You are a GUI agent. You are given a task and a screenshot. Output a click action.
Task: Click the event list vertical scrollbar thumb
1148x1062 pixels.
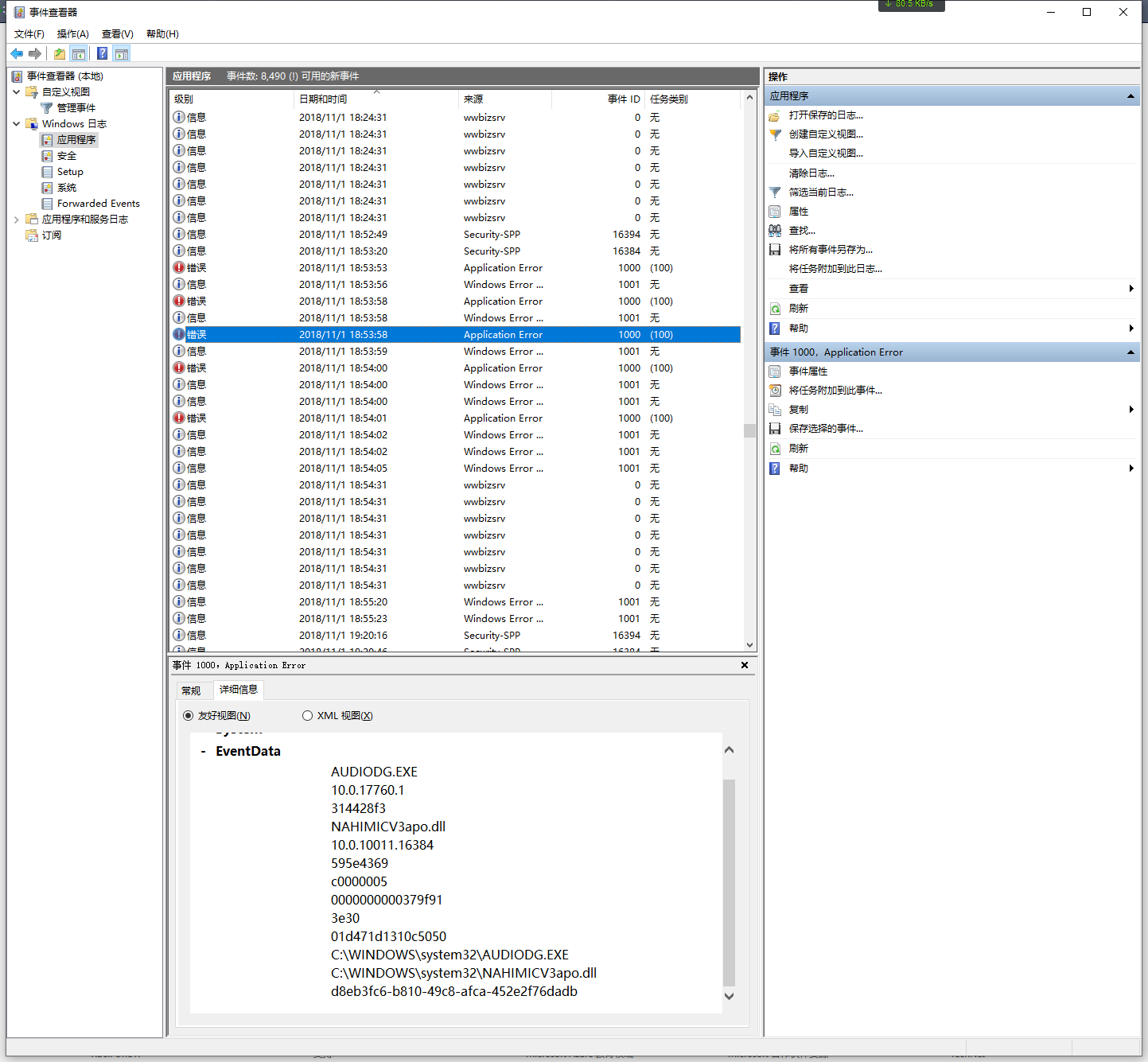(749, 430)
